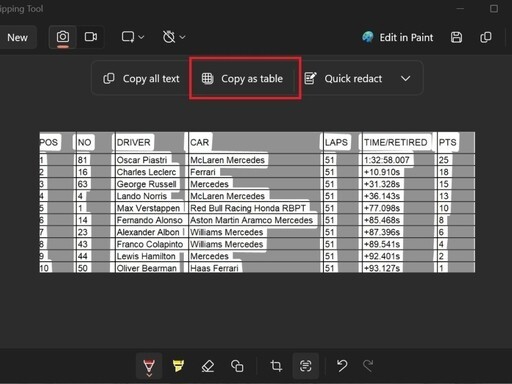Select the text 'Oscar Piastri'
The width and height of the screenshot is (512, 384).
tap(142, 160)
